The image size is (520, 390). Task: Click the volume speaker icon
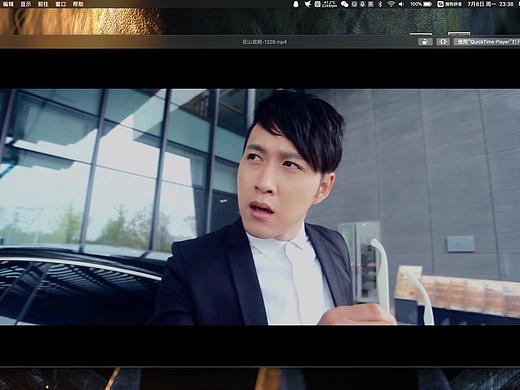click(x=401, y=4)
